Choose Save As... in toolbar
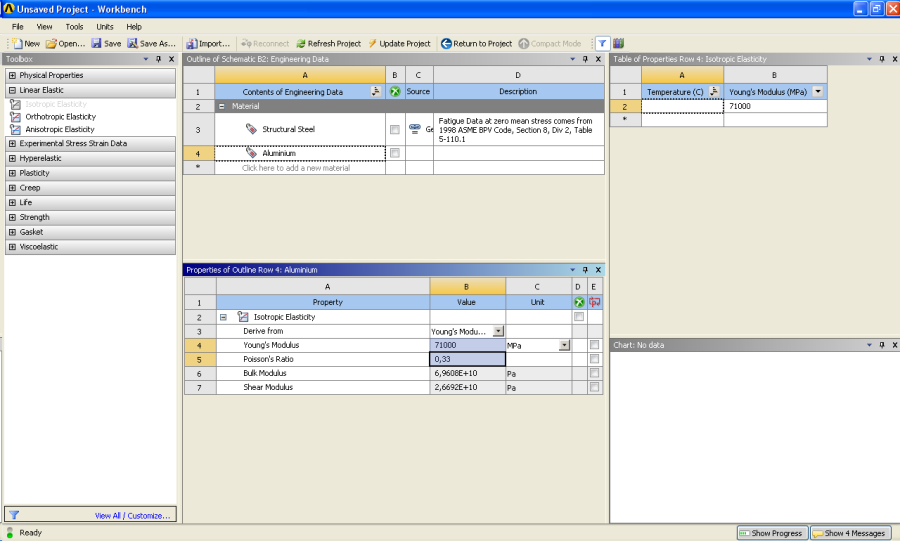 click(x=152, y=44)
